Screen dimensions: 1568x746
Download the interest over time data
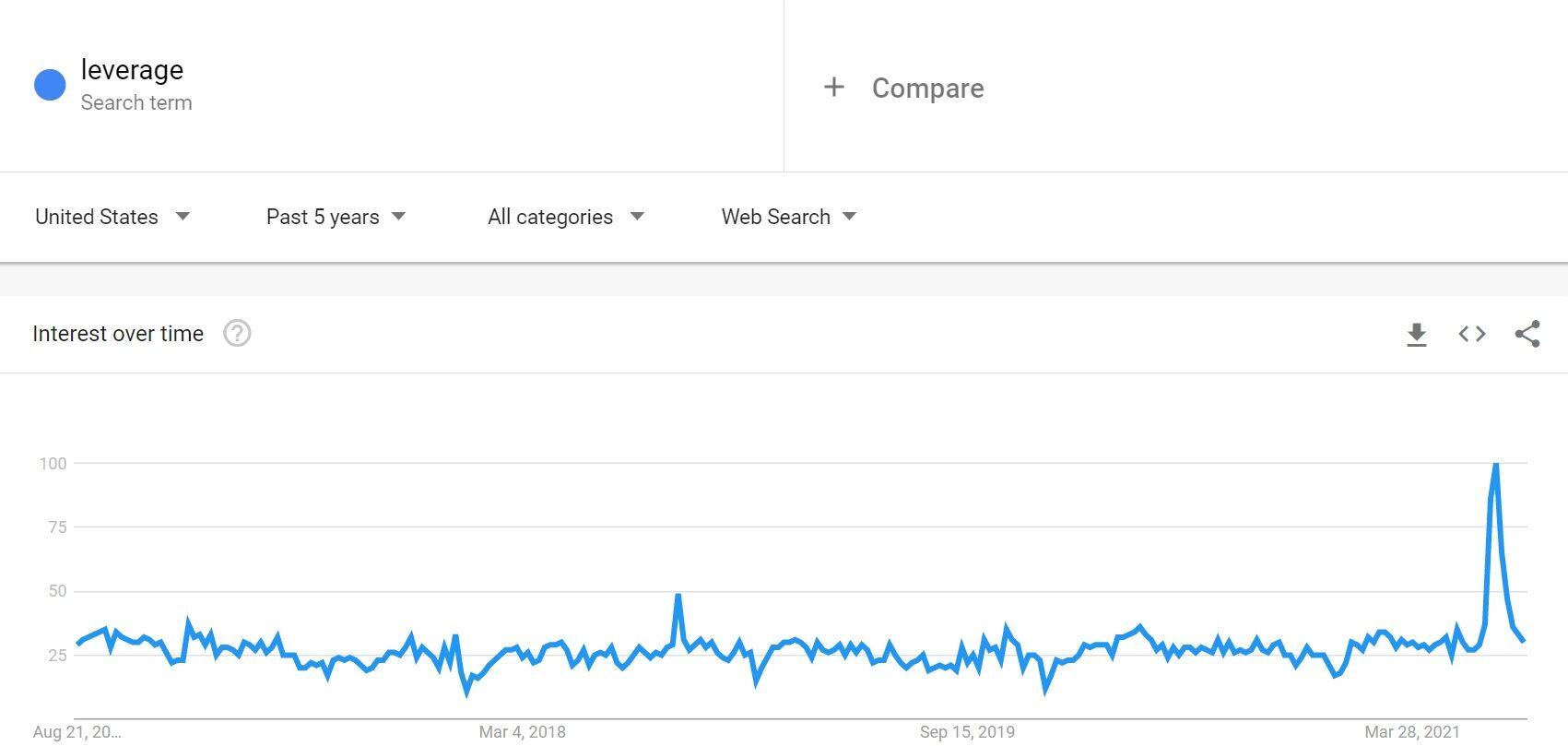(1417, 334)
